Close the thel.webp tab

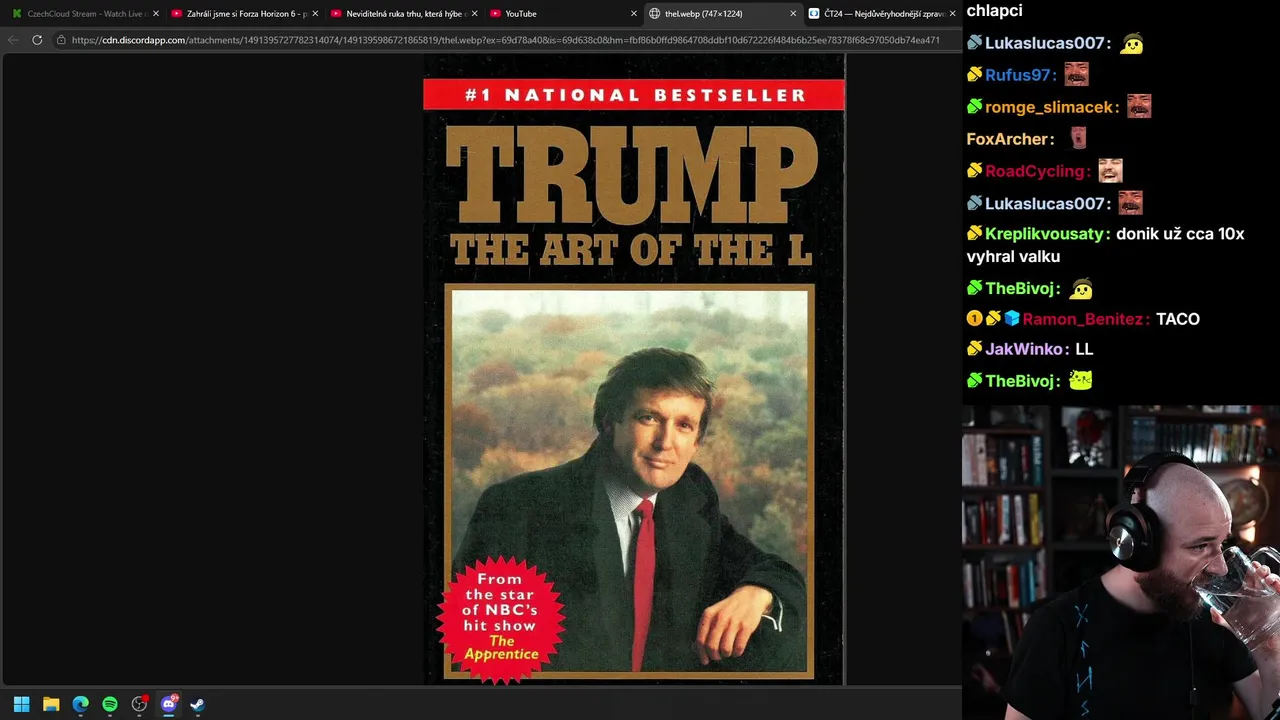[793, 14]
